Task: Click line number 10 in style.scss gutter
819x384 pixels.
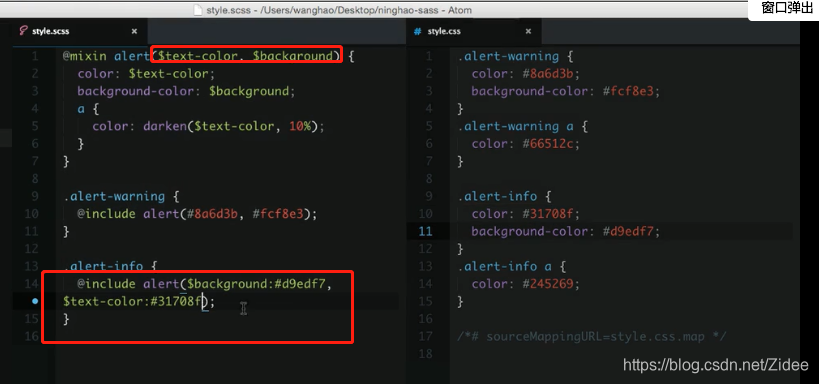Action: pyautogui.click(x=31, y=214)
